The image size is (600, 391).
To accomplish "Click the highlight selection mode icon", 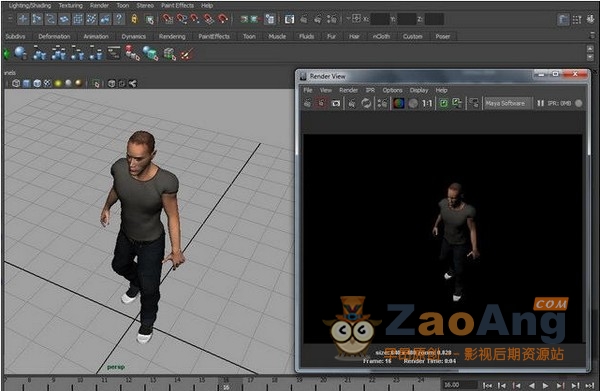I will (x=150, y=19).
